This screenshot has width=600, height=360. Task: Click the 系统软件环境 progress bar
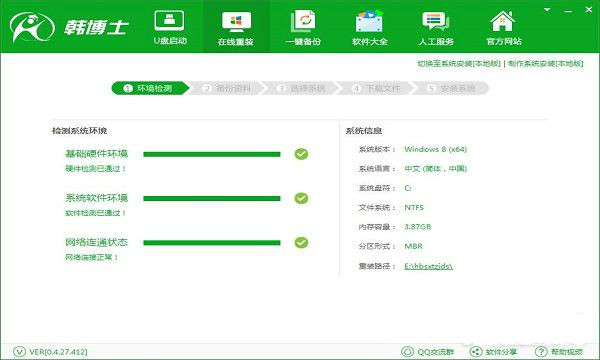click(x=212, y=199)
